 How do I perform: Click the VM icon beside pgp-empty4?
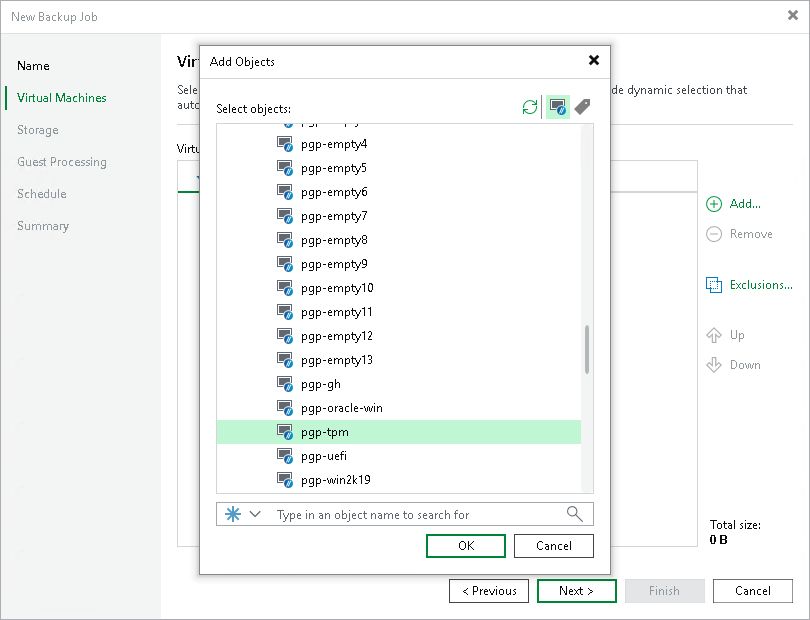click(x=285, y=144)
